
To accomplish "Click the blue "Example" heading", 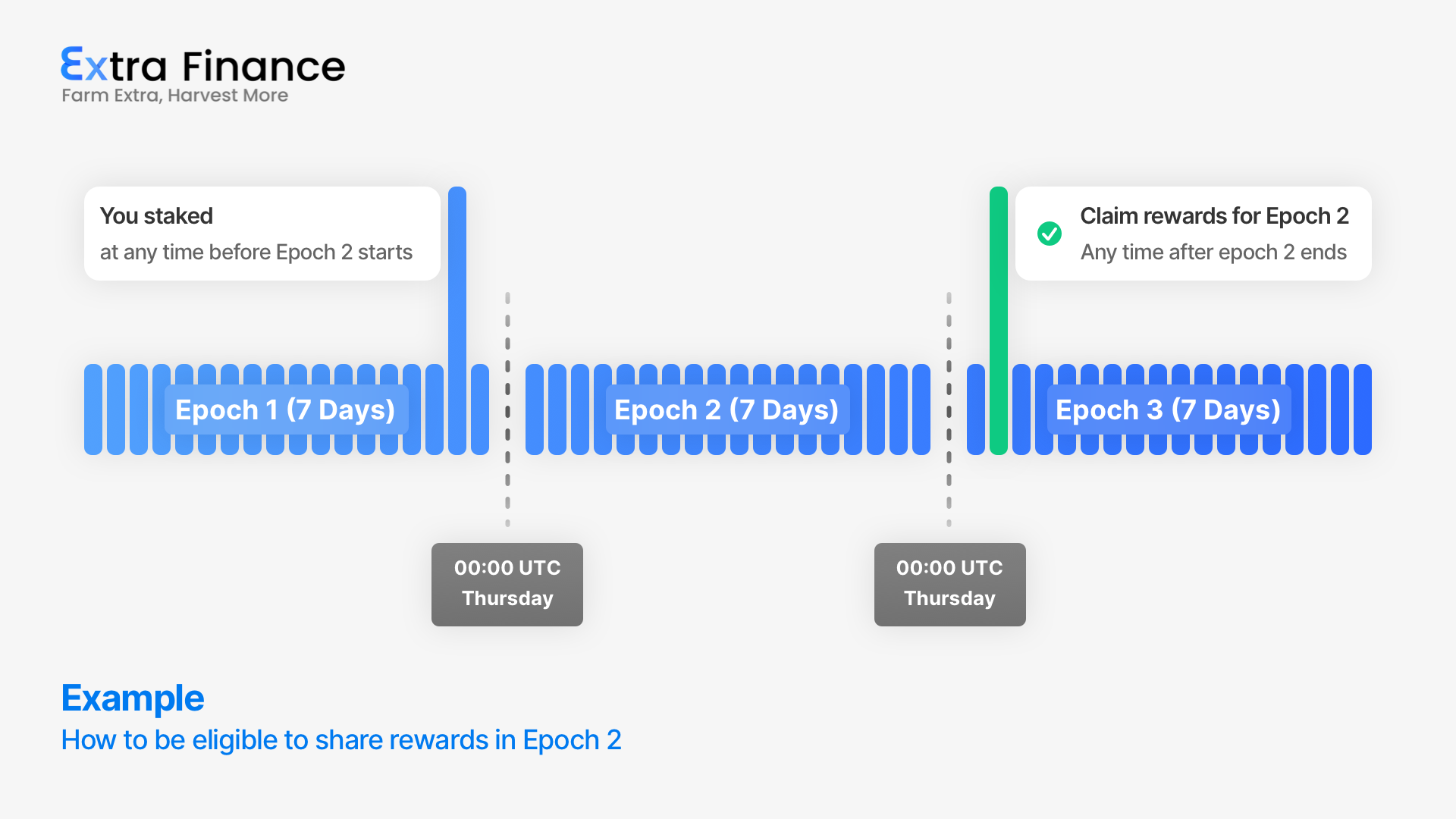I will (133, 698).
